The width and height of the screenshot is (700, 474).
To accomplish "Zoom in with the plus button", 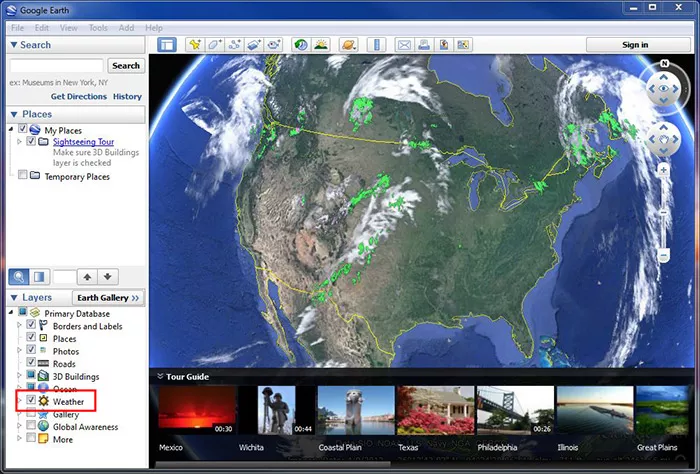I will click(x=663, y=170).
